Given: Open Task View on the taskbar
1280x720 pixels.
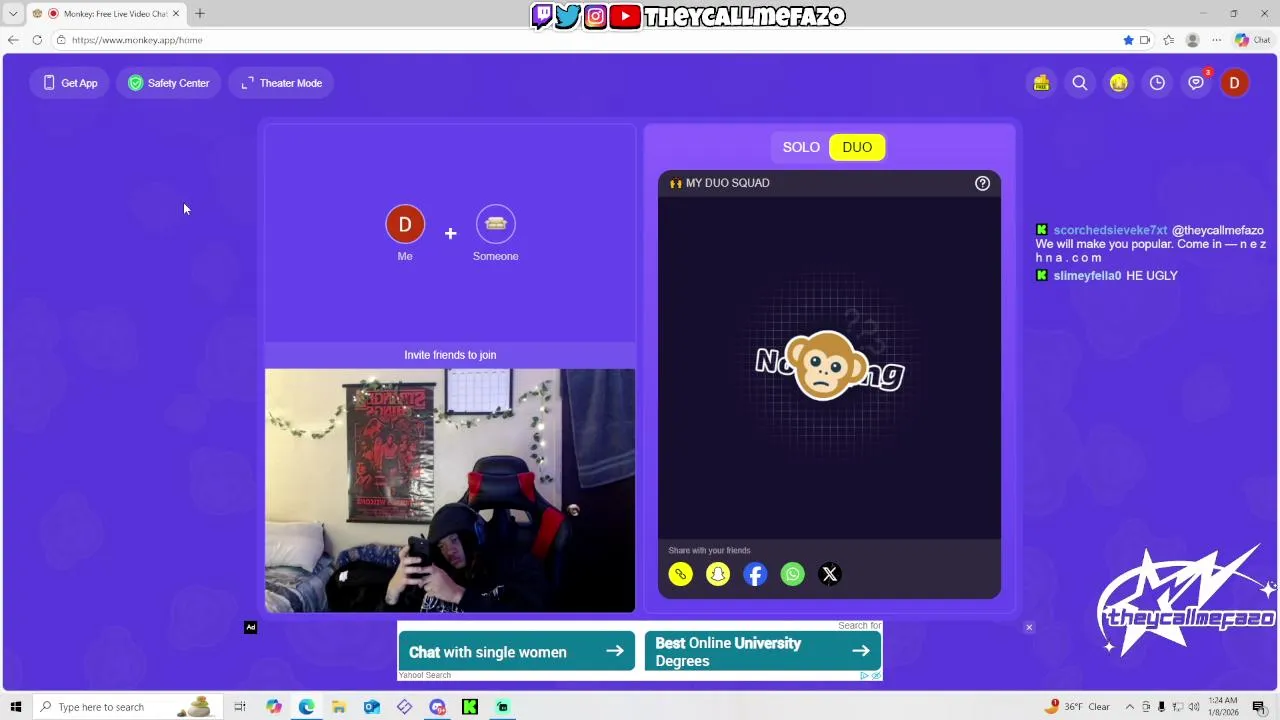Looking at the screenshot, I should tap(240, 707).
